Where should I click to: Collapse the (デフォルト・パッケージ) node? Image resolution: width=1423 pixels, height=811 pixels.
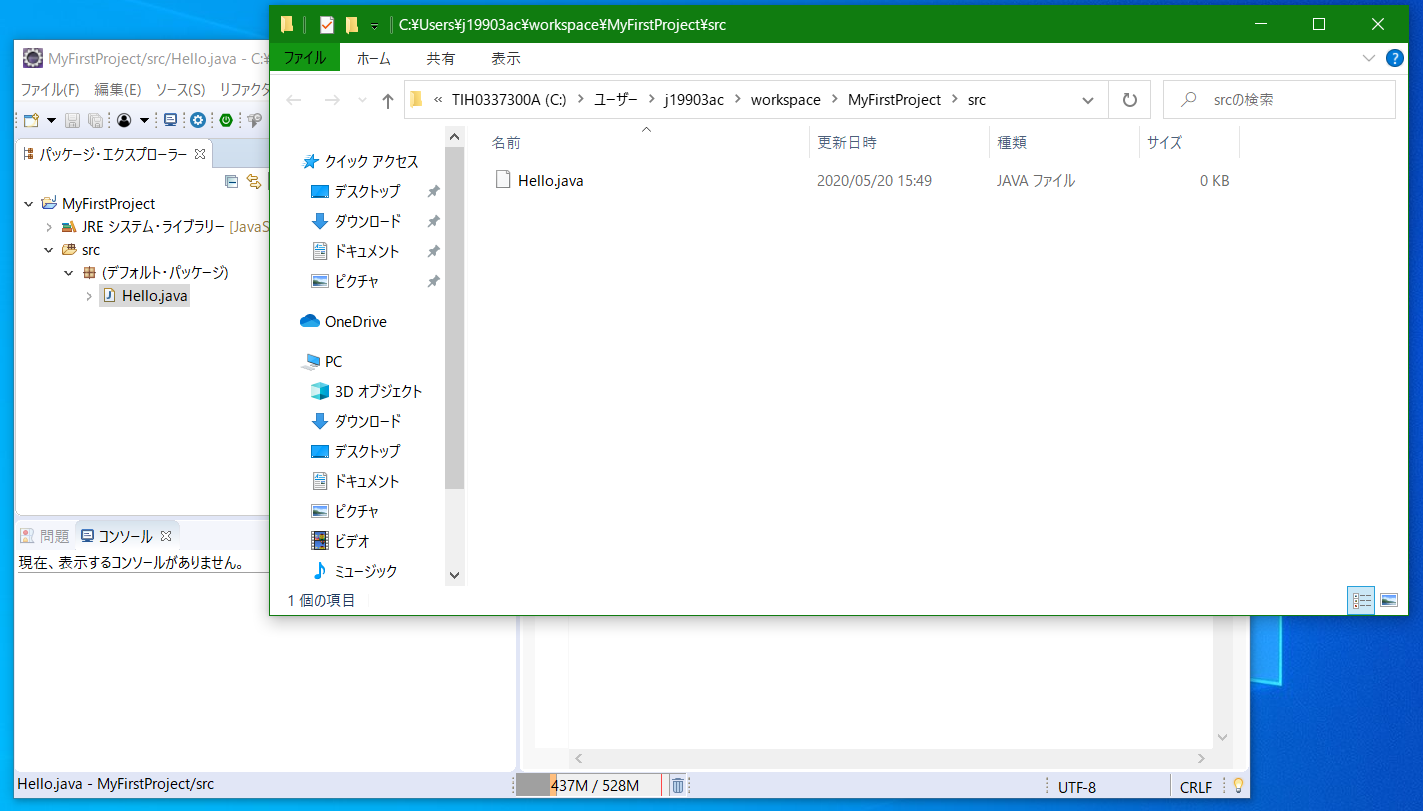point(68,273)
